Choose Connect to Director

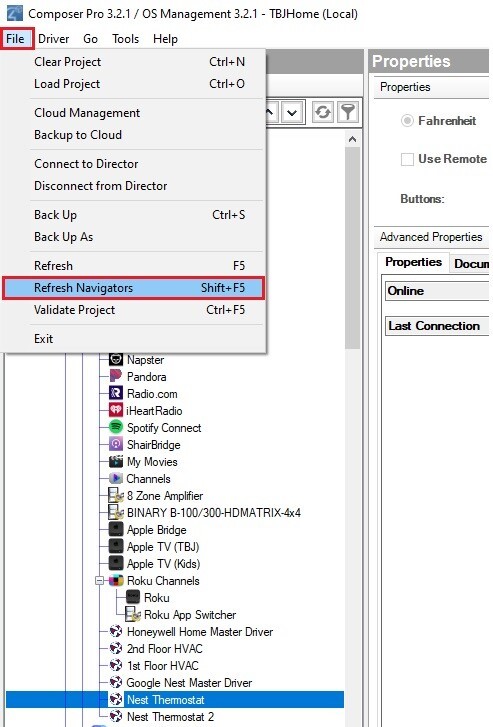[x=134, y=164]
